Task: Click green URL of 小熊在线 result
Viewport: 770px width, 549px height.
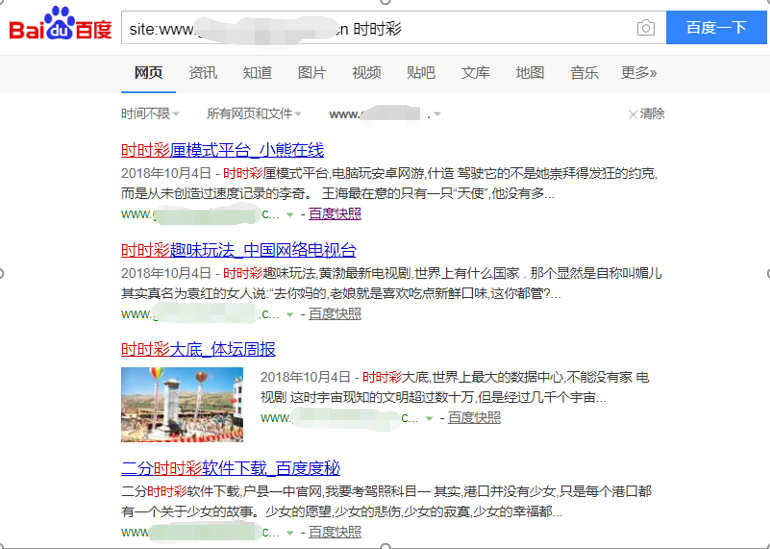Action: [x=200, y=214]
